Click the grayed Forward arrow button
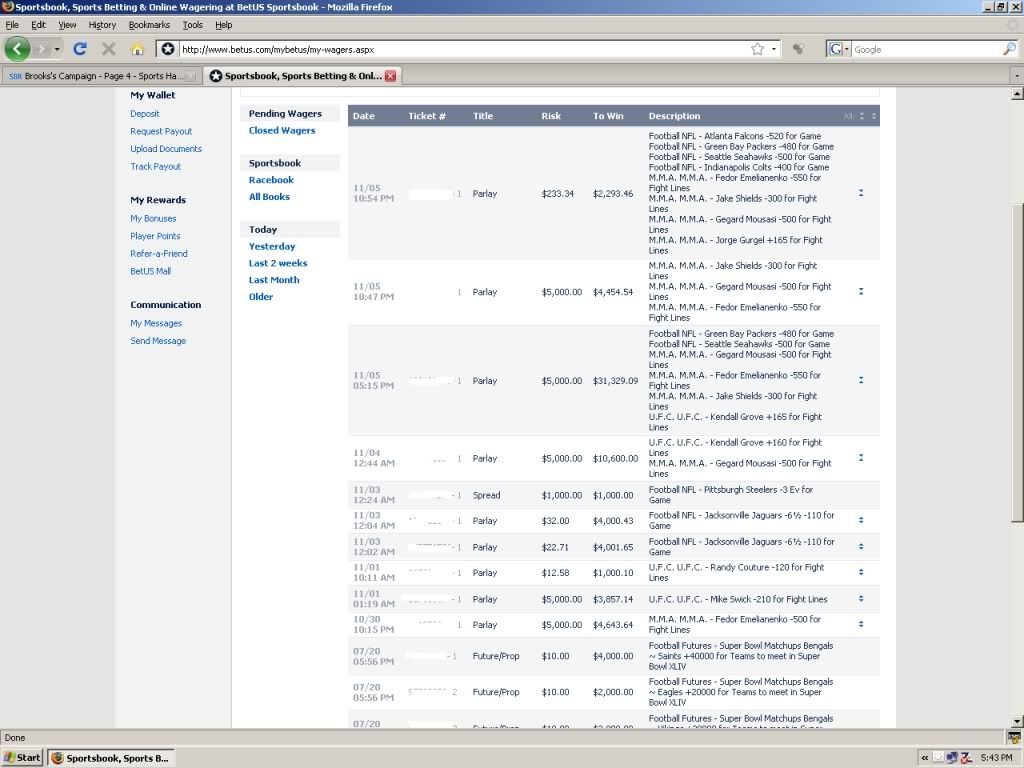This screenshot has width=1024, height=768. pyautogui.click(x=41, y=49)
